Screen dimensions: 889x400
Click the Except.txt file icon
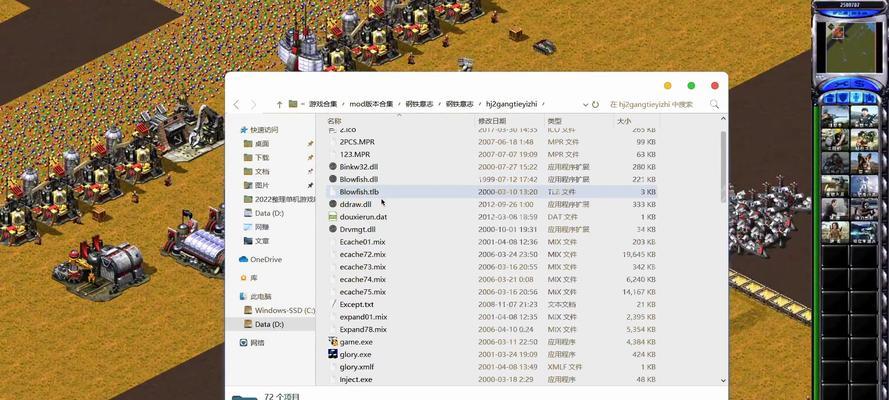[333, 304]
